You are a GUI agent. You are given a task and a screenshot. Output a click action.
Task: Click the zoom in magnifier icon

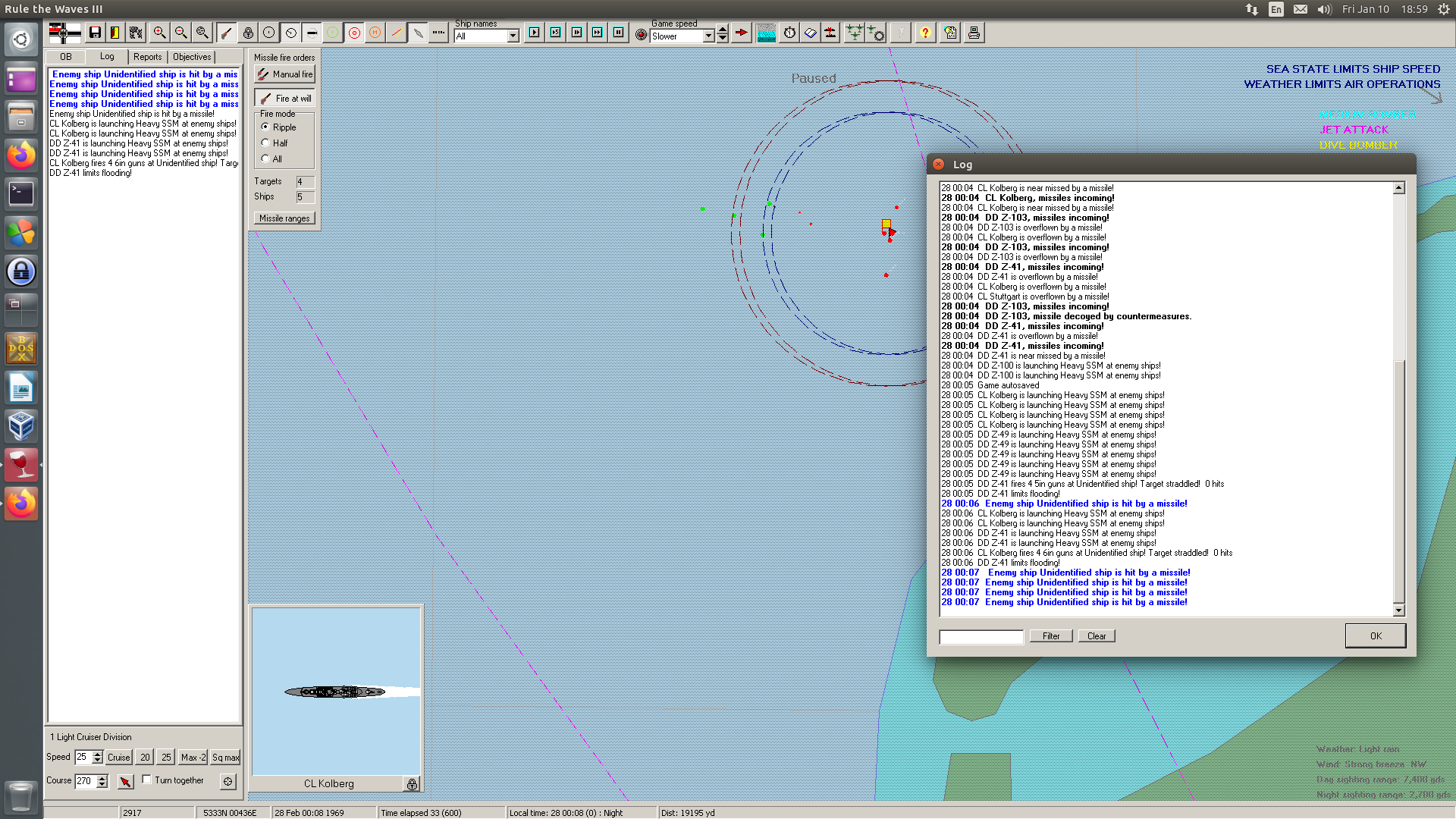[x=159, y=33]
